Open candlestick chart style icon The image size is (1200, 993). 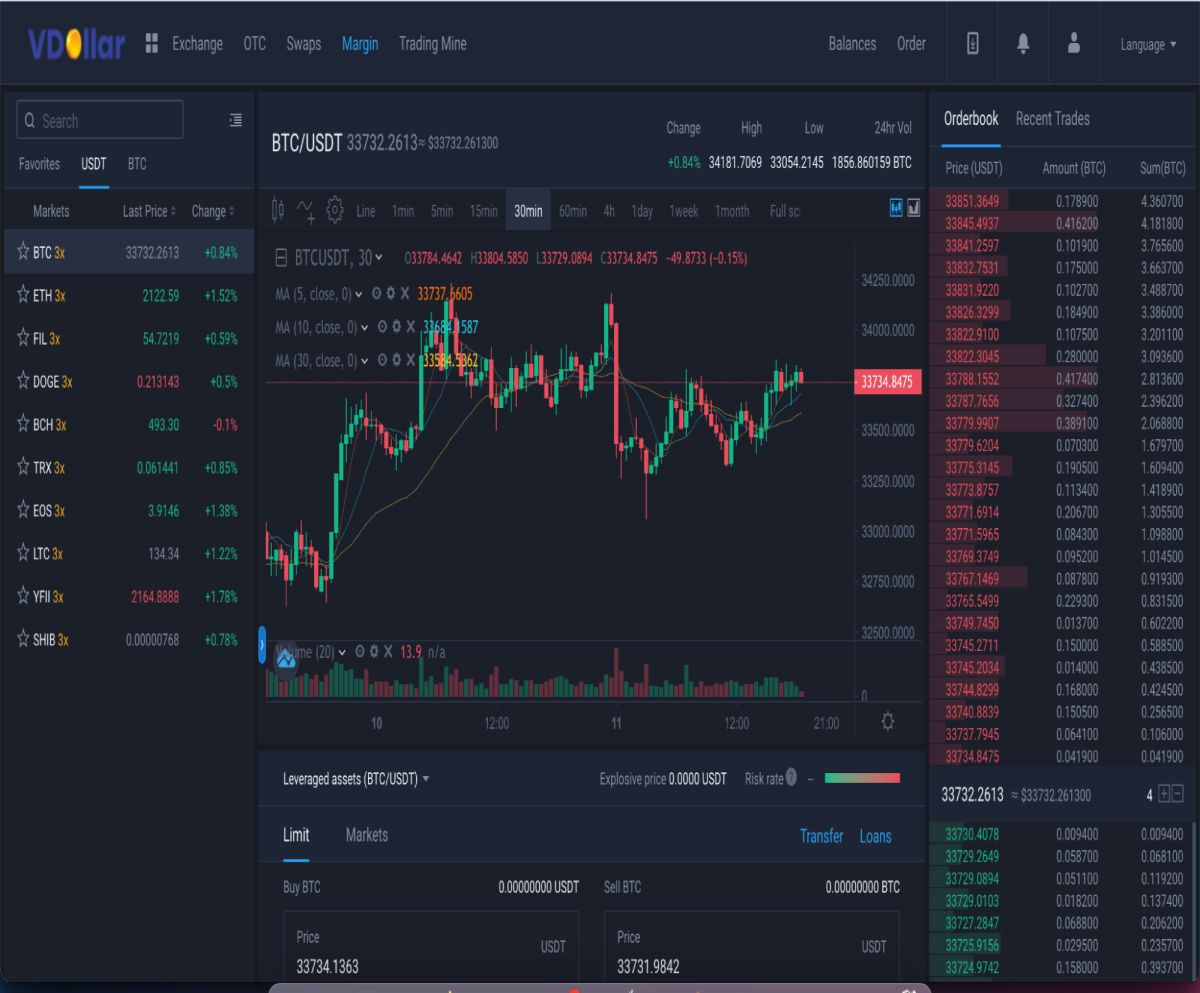279,210
